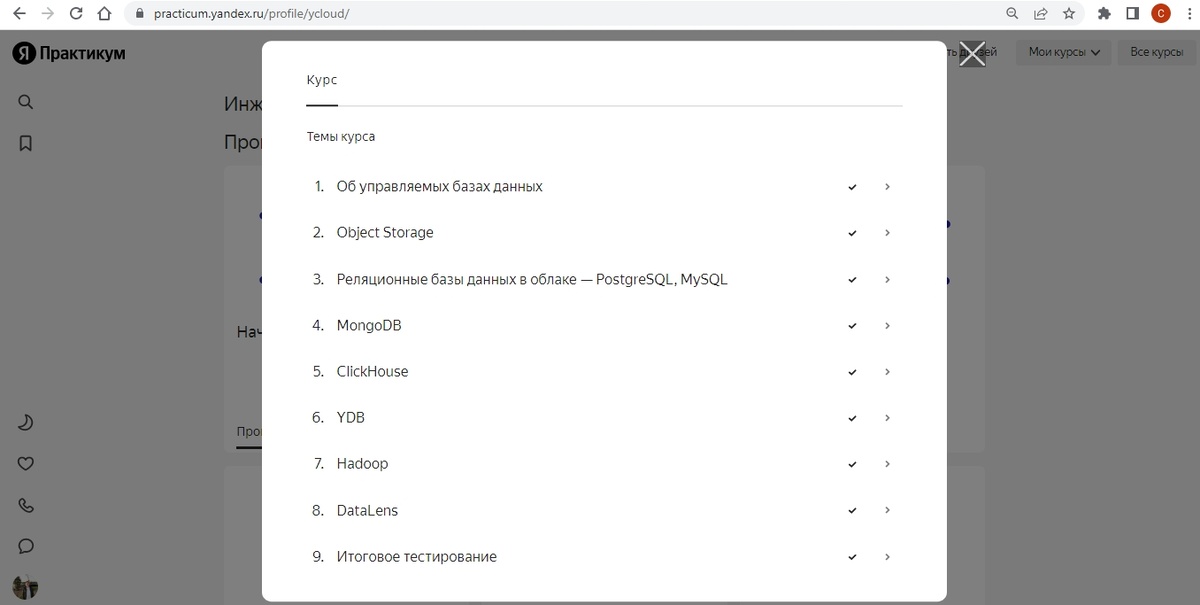Click the browser reload icon
Viewport: 1200px width, 605px height.
pyautogui.click(x=76, y=14)
